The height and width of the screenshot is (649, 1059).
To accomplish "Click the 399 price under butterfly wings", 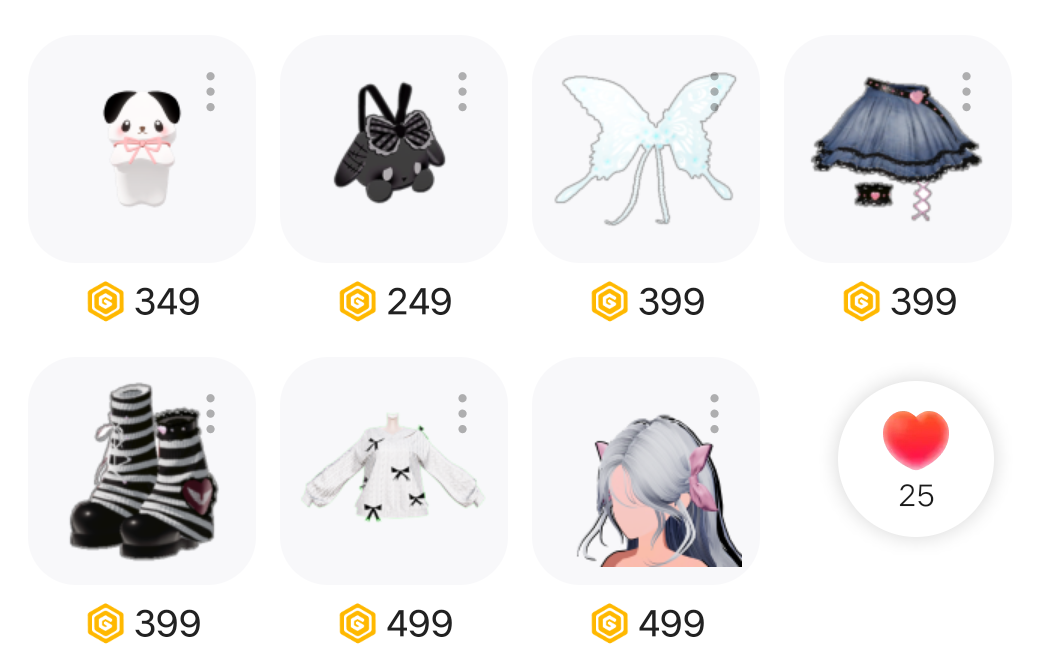I will [x=671, y=301].
